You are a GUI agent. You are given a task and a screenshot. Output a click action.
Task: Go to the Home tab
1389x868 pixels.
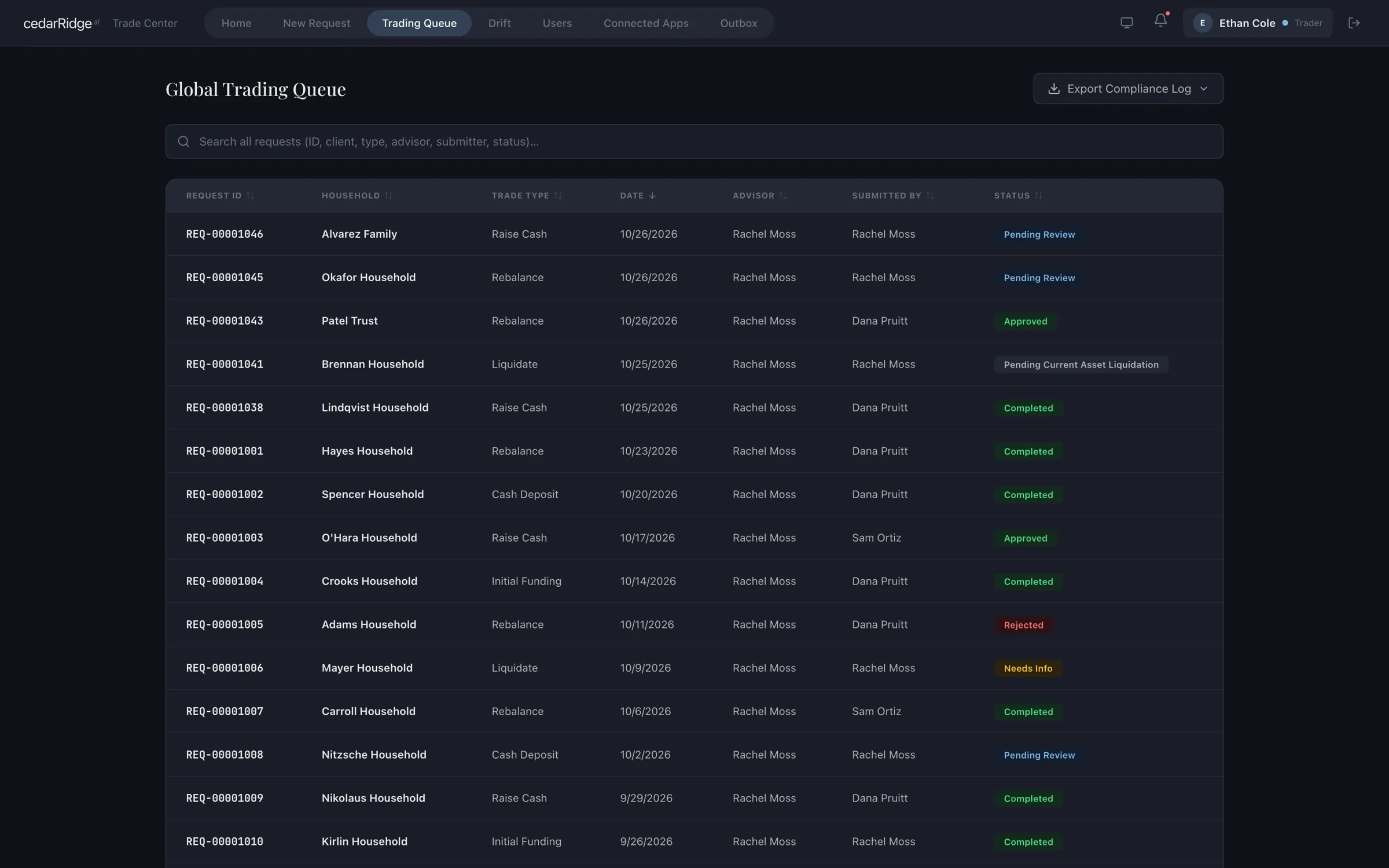pyautogui.click(x=236, y=23)
